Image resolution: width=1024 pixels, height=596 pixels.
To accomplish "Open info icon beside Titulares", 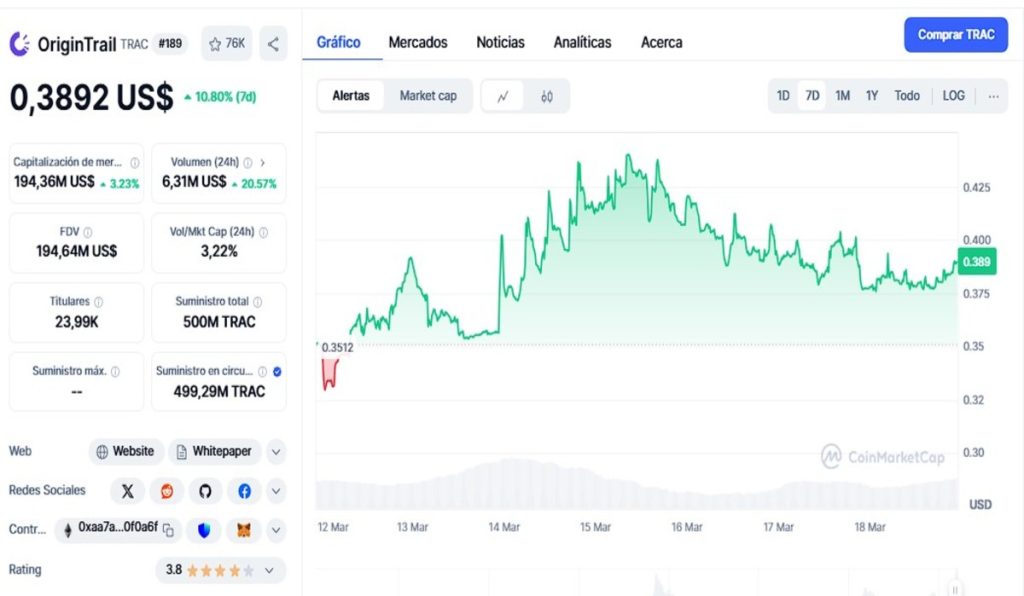I will point(99,302).
